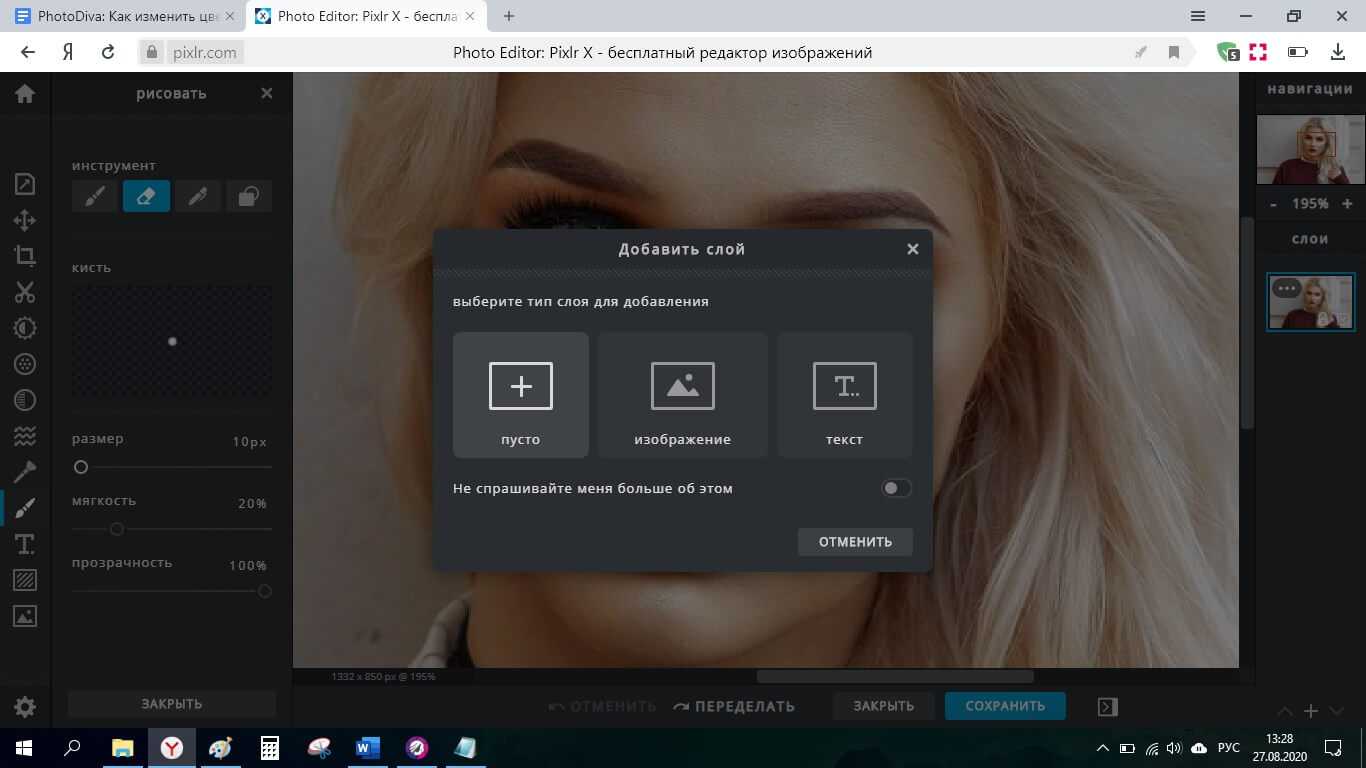
Task: Select the Crop tool in left sidebar
Action: [25, 256]
